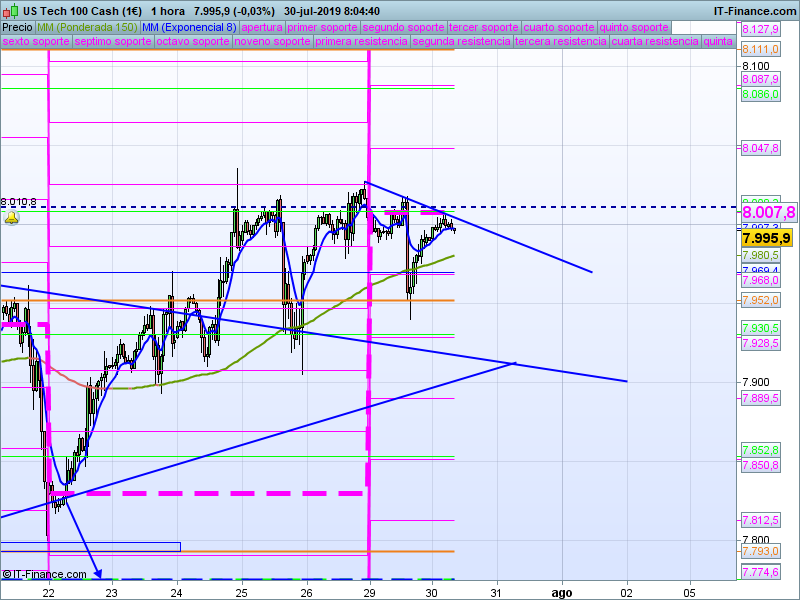
Task: Click the apertura indicator label
Action: (262, 27)
